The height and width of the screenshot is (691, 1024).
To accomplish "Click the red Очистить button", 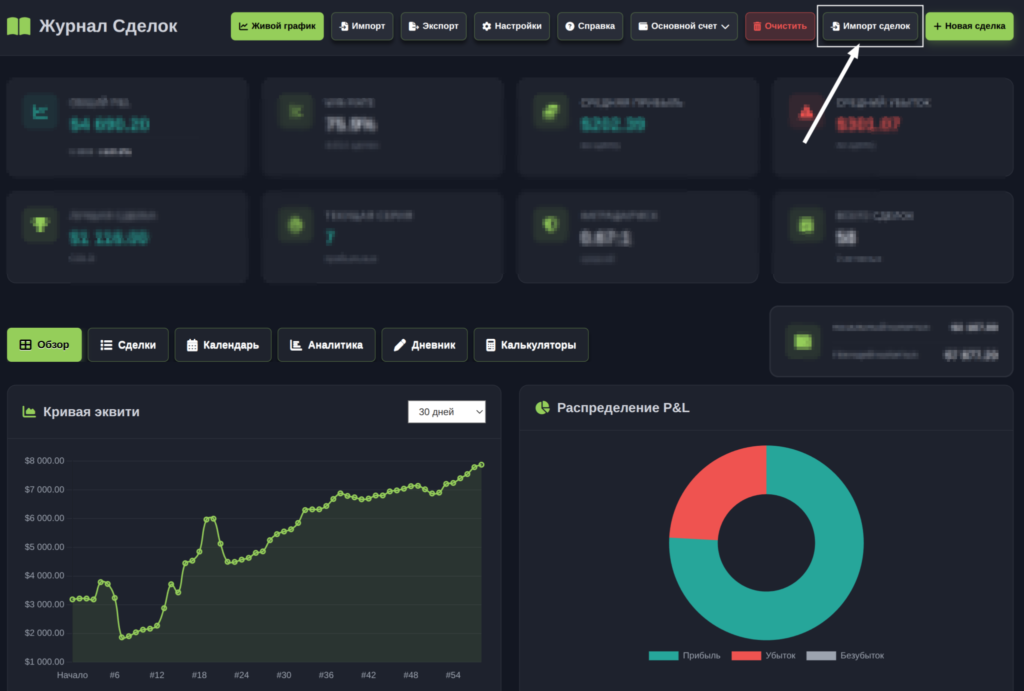I will (778, 26).
